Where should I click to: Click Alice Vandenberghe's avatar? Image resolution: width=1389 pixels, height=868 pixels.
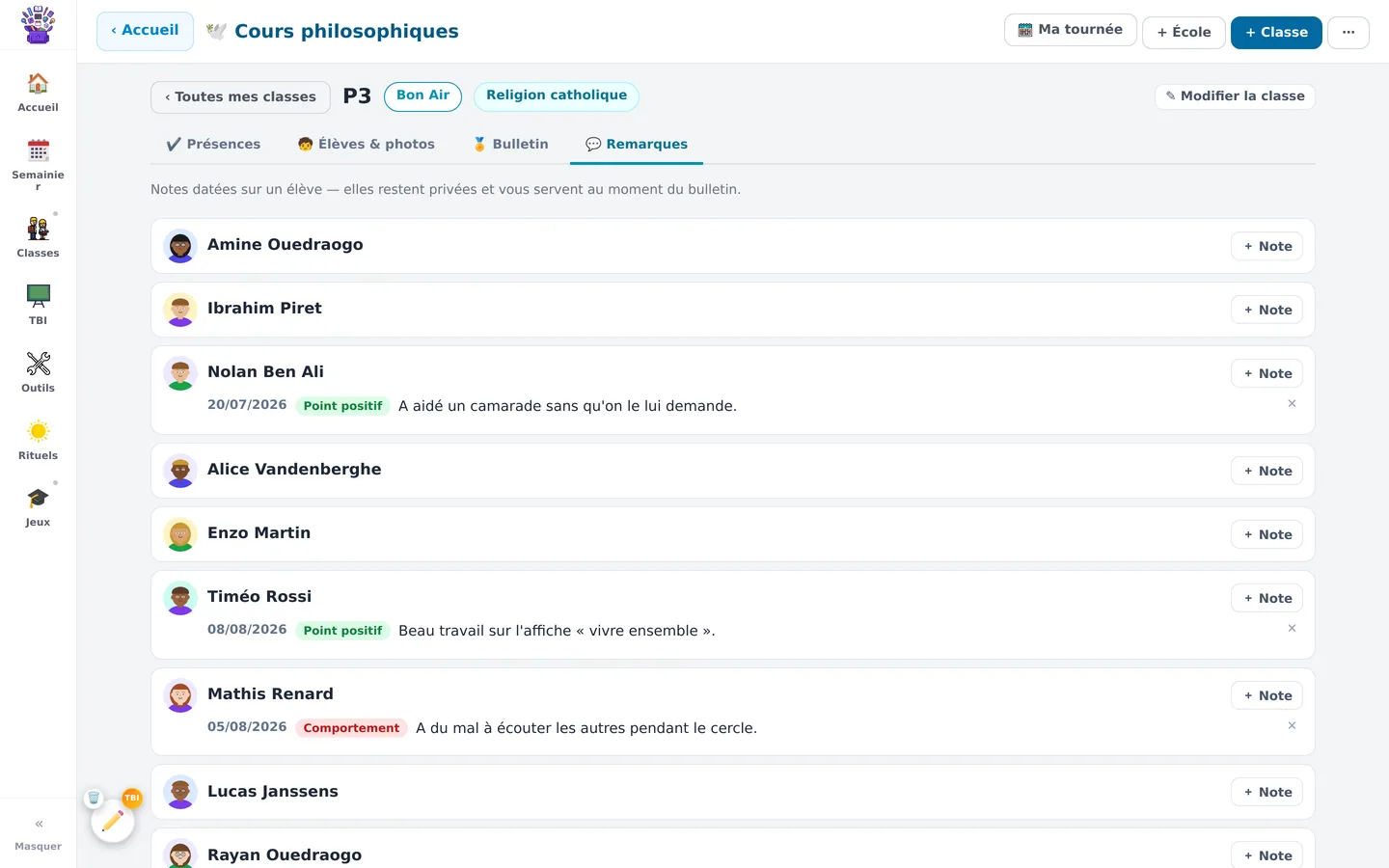[180, 471]
